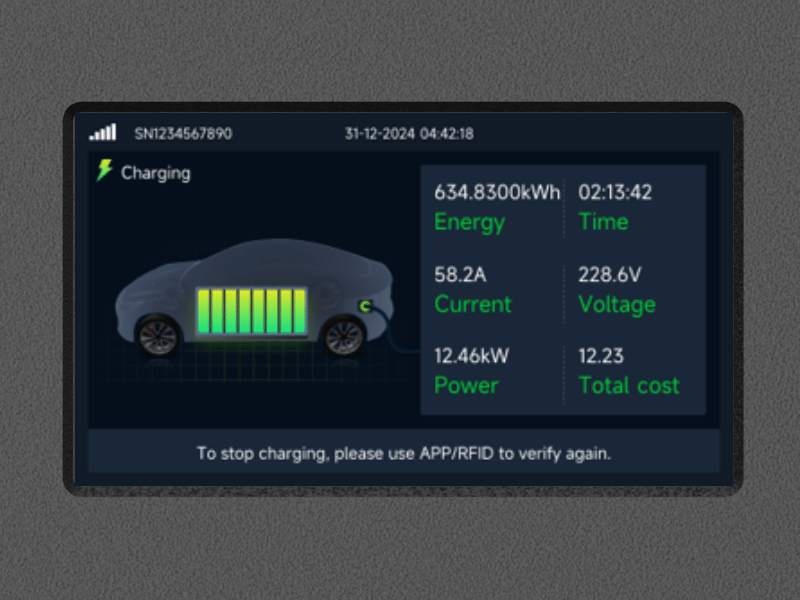This screenshot has height=600, width=800.
Task: Click the 634.8300kWh energy value
Action: pos(497,192)
